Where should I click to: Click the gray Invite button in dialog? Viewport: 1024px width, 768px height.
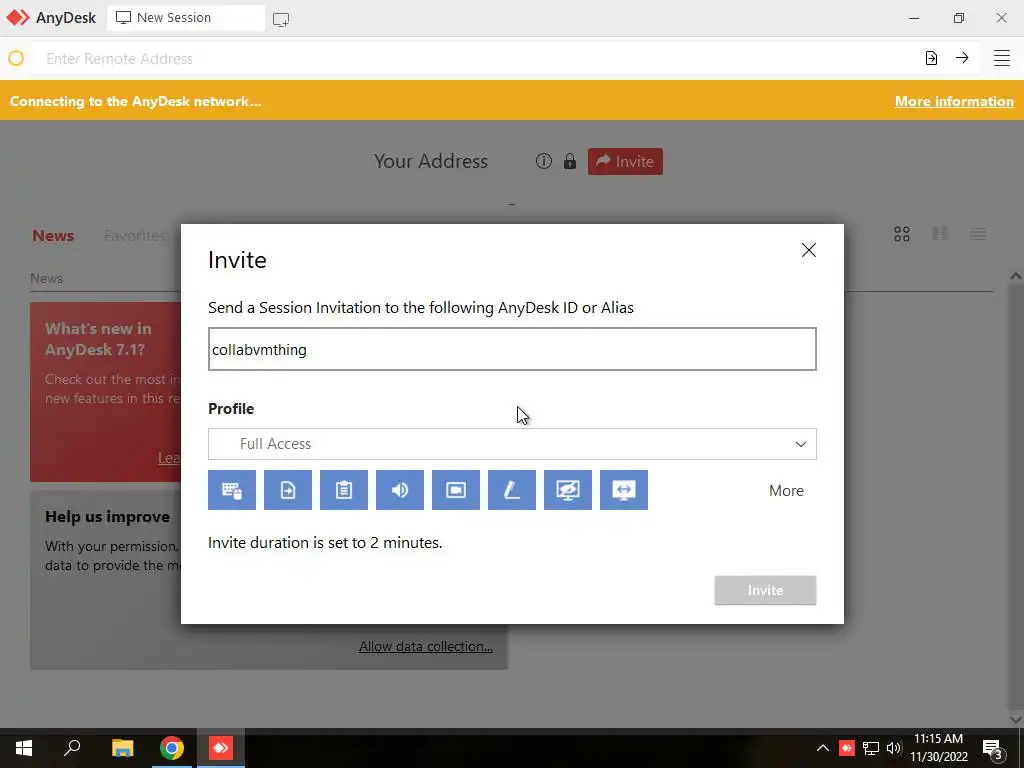pos(765,590)
